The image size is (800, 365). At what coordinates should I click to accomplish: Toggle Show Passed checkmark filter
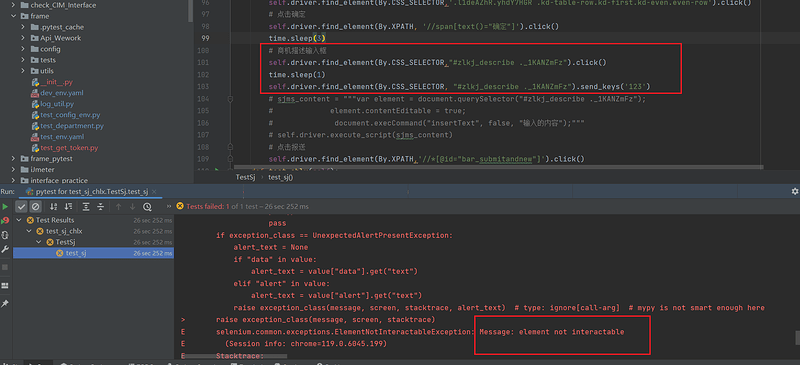coord(21,207)
